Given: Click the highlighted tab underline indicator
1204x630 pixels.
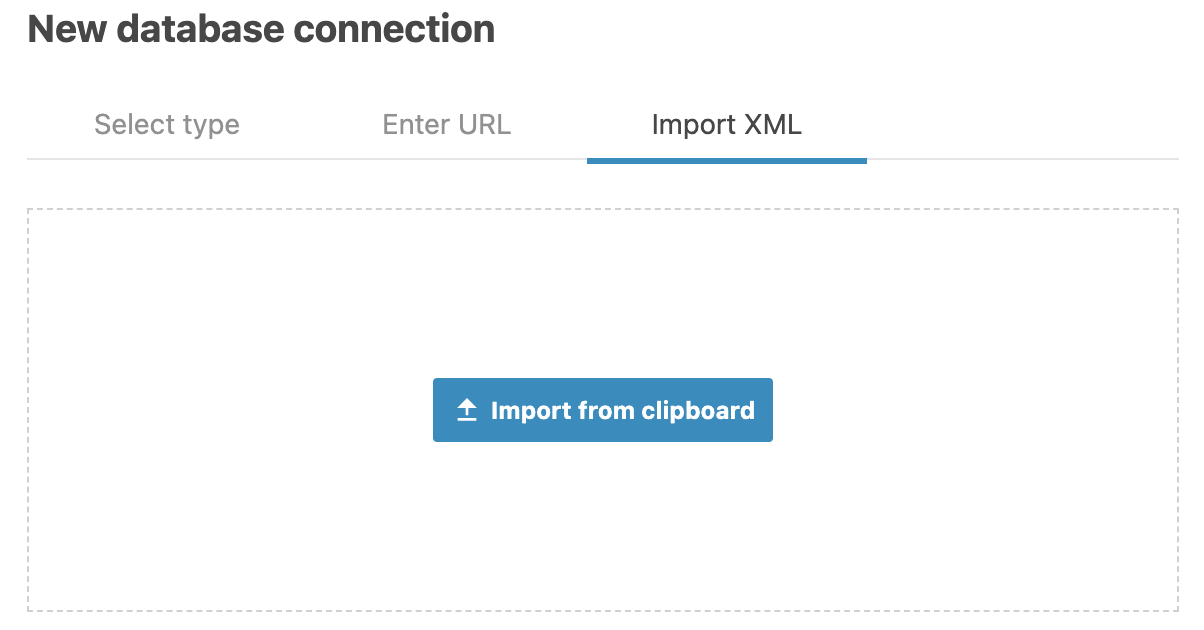Looking at the screenshot, I should pyautogui.click(x=727, y=158).
